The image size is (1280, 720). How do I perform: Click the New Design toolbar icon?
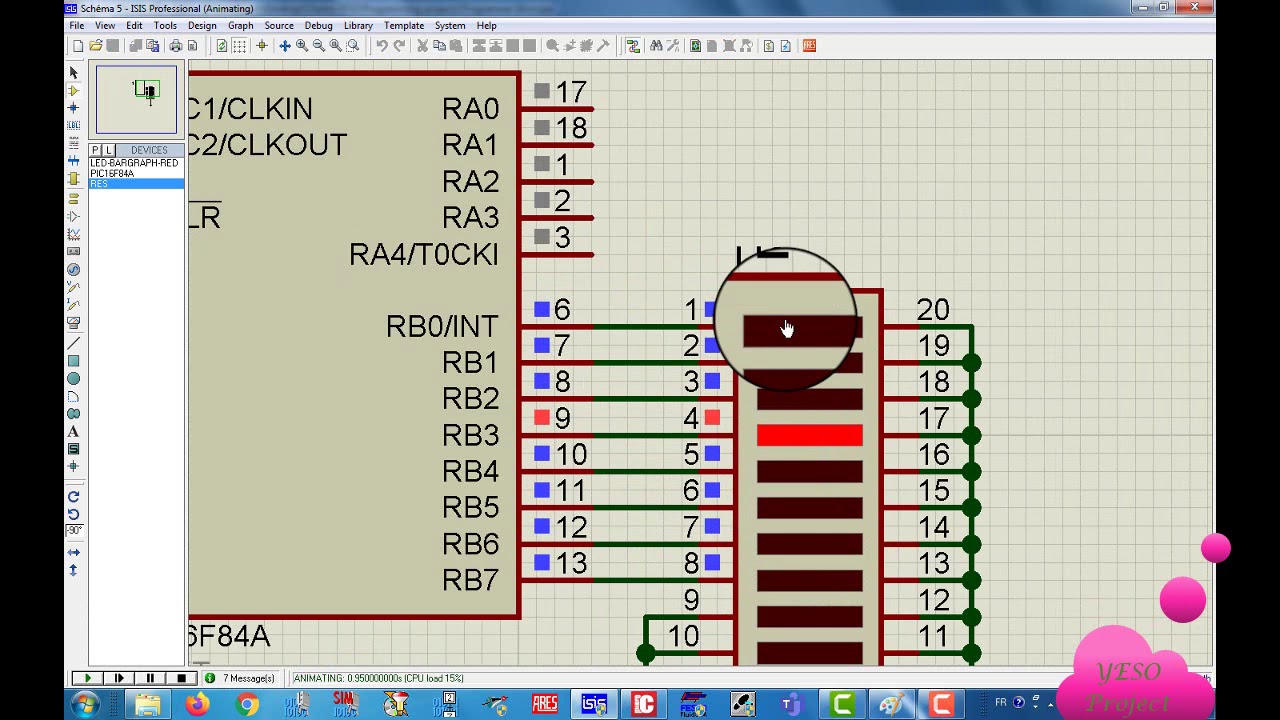78,46
